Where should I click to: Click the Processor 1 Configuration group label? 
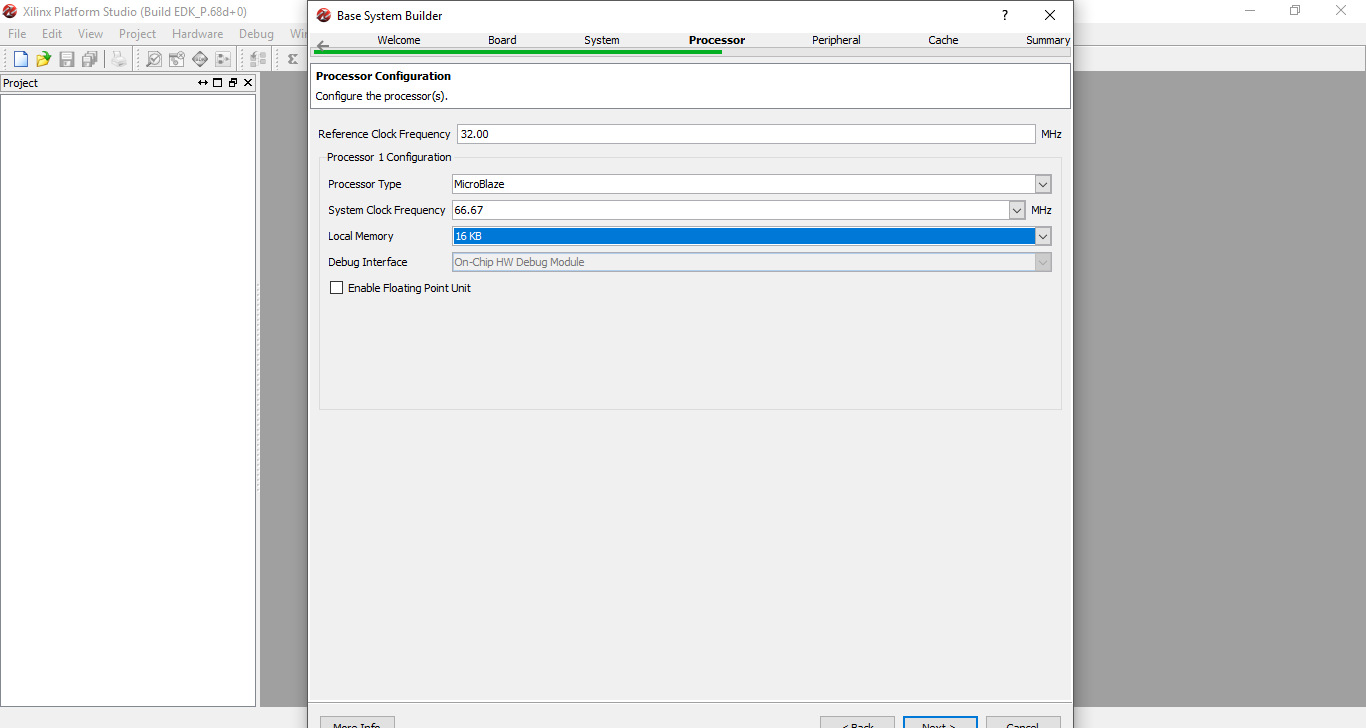coord(389,157)
